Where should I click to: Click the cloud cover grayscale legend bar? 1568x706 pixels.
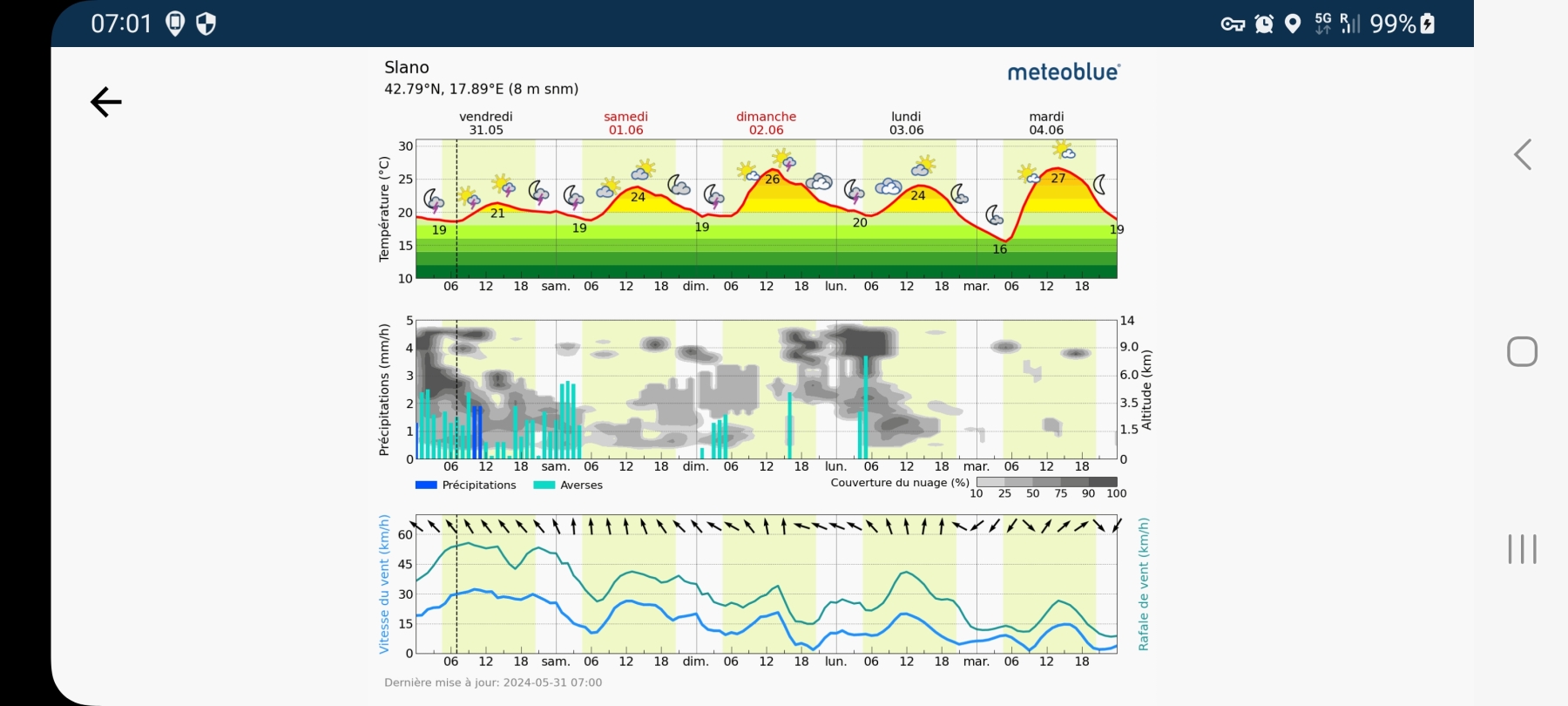tap(1046, 482)
